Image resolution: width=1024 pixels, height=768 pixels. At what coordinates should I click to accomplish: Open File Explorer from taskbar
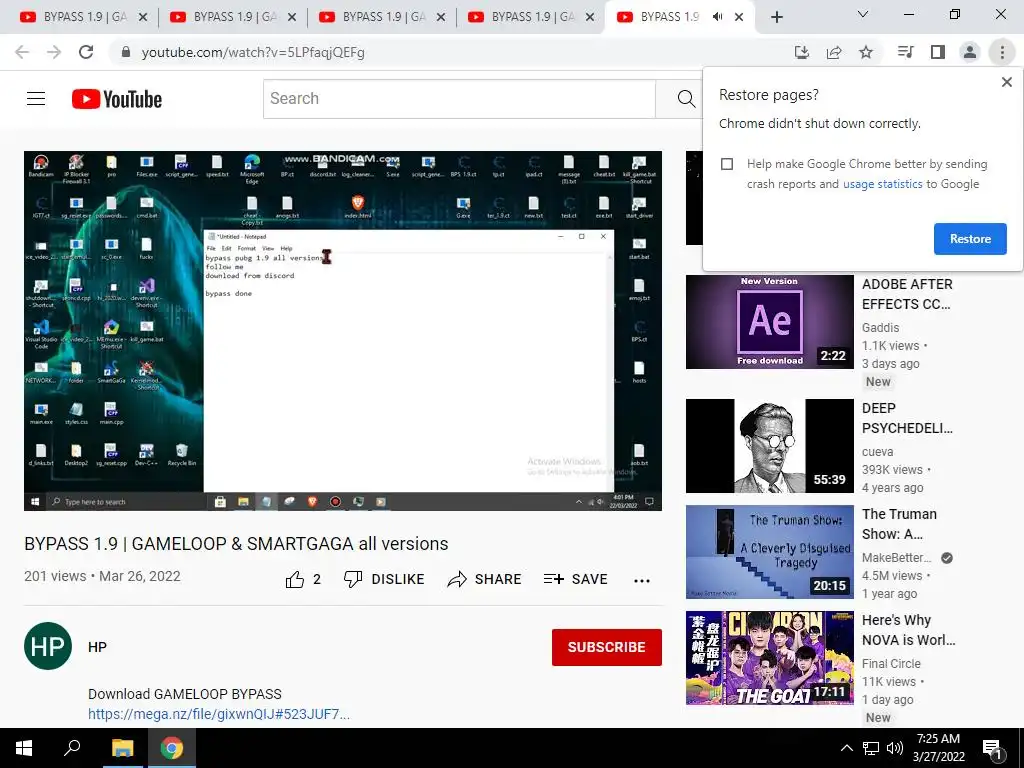click(122, 748)
